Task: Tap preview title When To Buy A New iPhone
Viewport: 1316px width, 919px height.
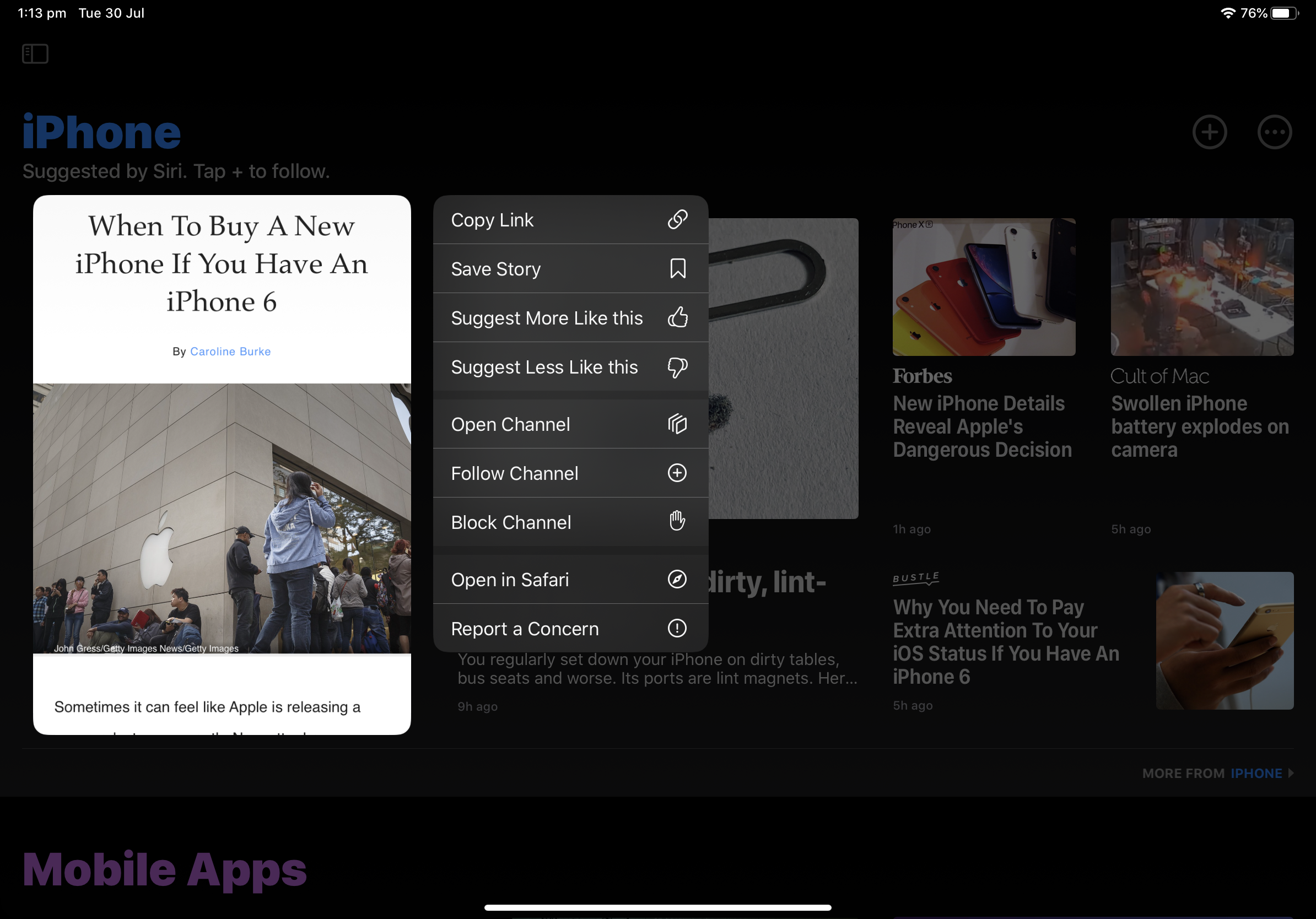Action: tap(222, 263)
